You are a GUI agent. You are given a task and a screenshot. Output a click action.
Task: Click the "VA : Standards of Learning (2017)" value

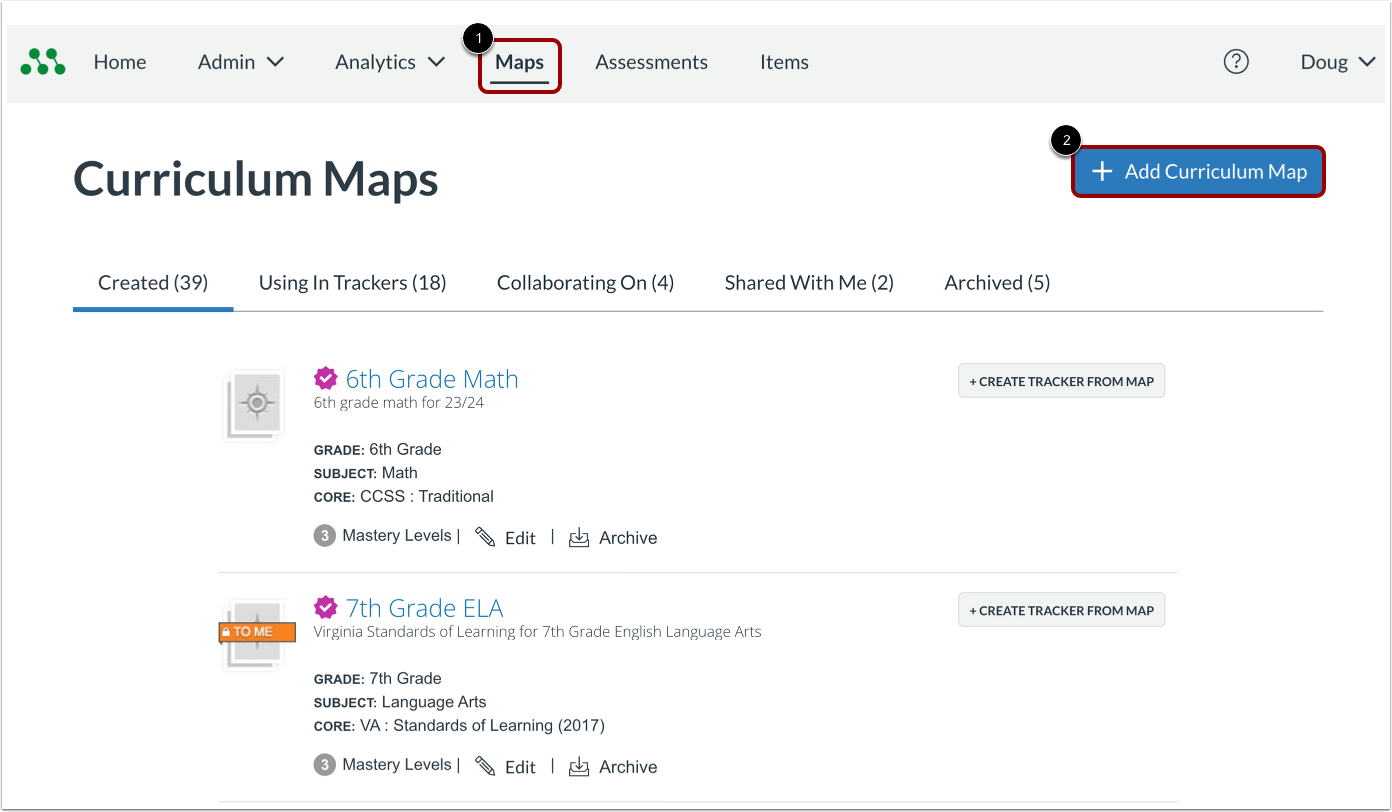point(482,726)
